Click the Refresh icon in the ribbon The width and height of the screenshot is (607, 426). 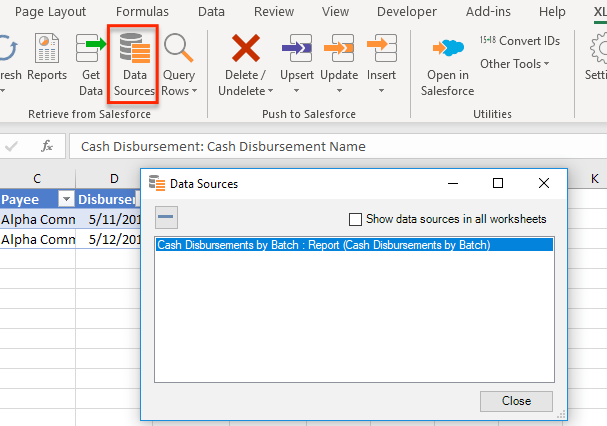tap(8, 48)
